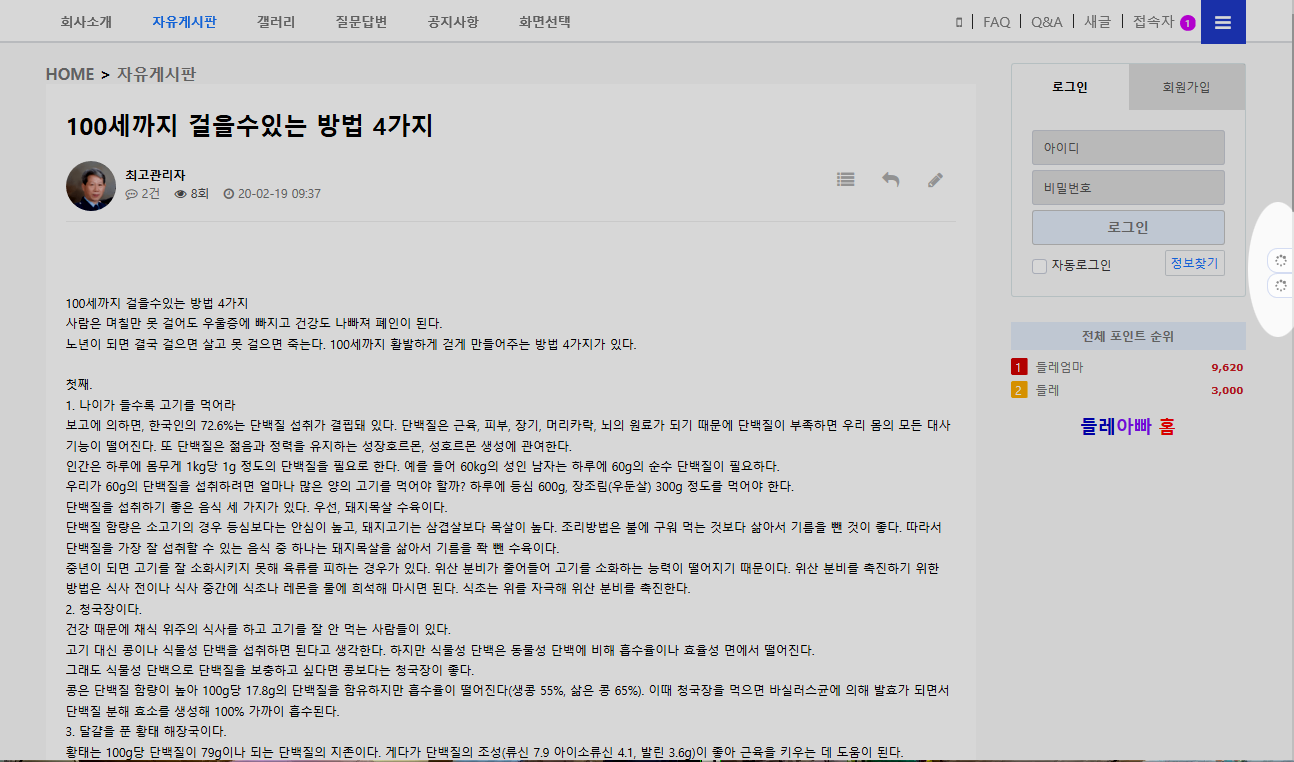Click the 전체 포인트 순위 header
Screen dimensions: 1294x762
pos(1128,336)
